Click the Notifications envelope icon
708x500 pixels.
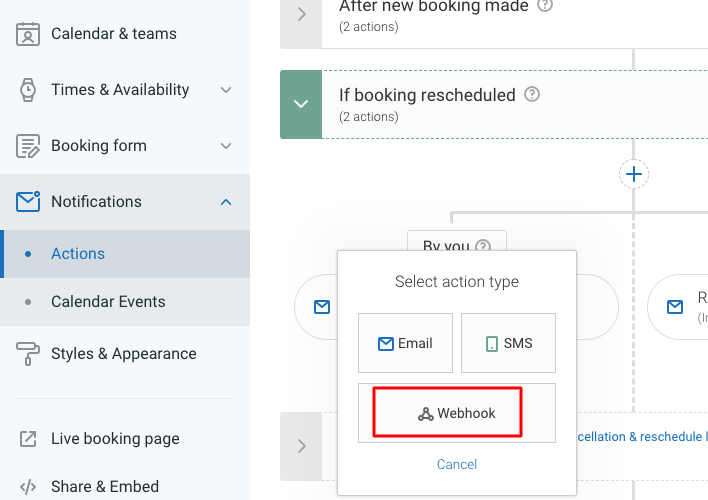tap(28, 202)
